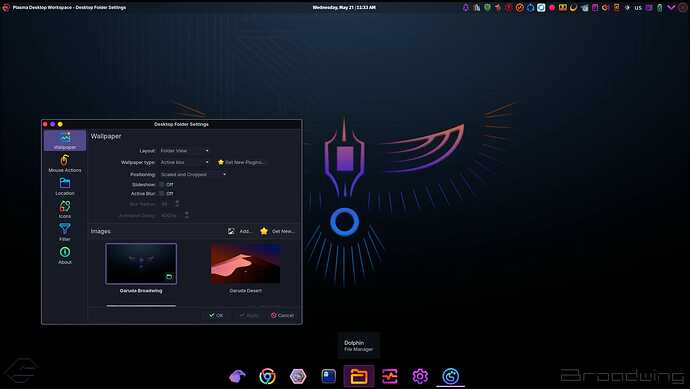
Task: Click the US keyboard layout indicator
Action: tap(638, 7)
